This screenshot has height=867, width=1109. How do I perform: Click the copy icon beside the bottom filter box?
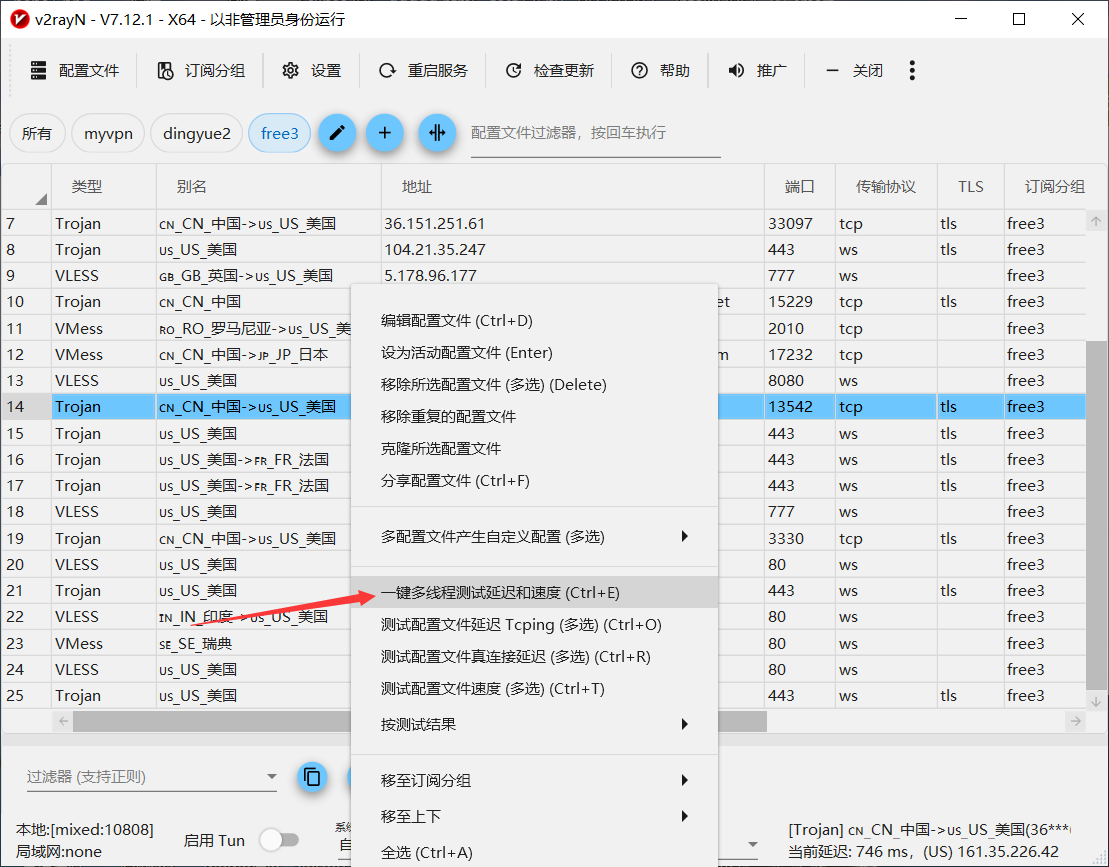[x=313, y=777]
